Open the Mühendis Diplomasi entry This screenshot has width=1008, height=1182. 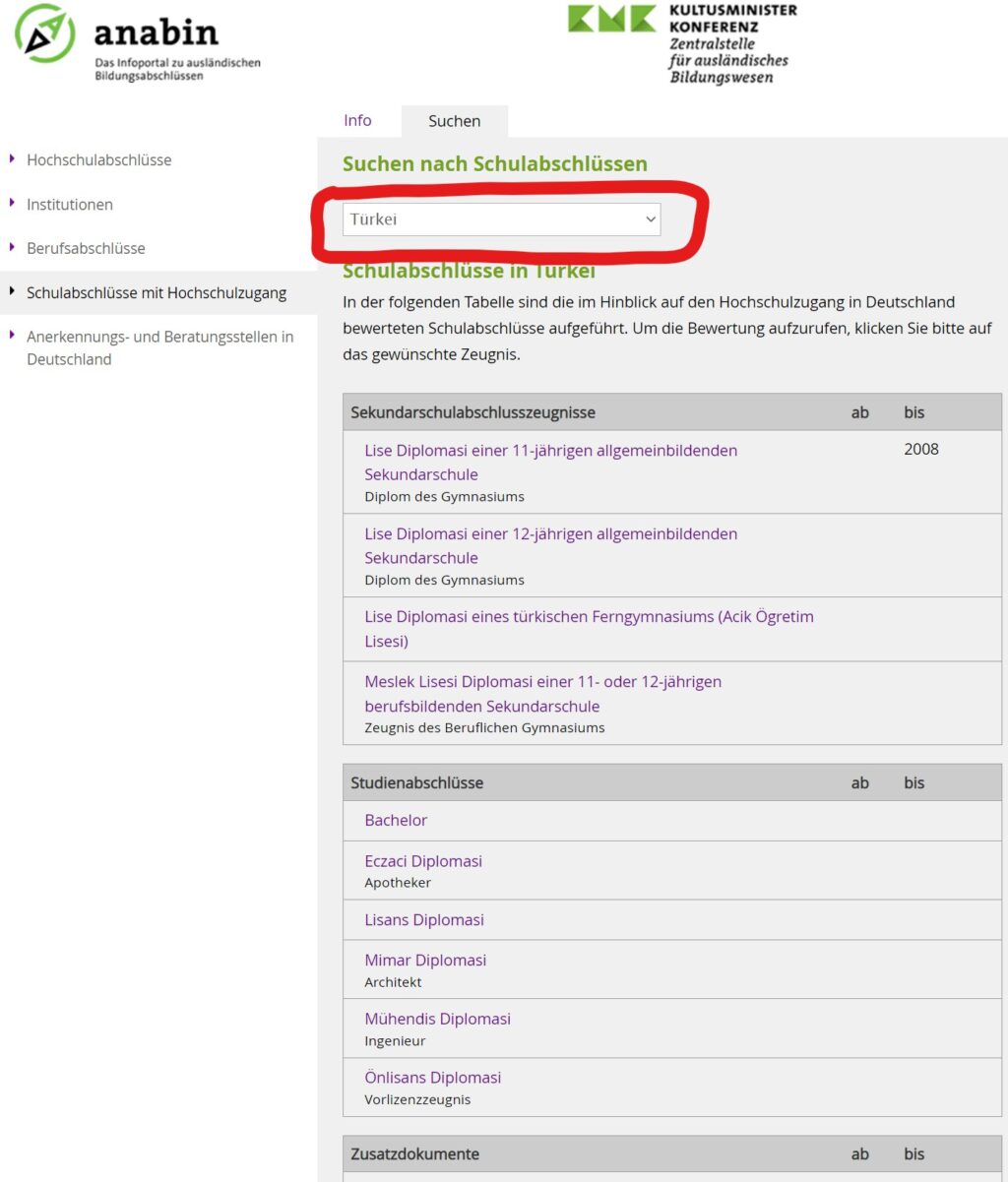436,1019
